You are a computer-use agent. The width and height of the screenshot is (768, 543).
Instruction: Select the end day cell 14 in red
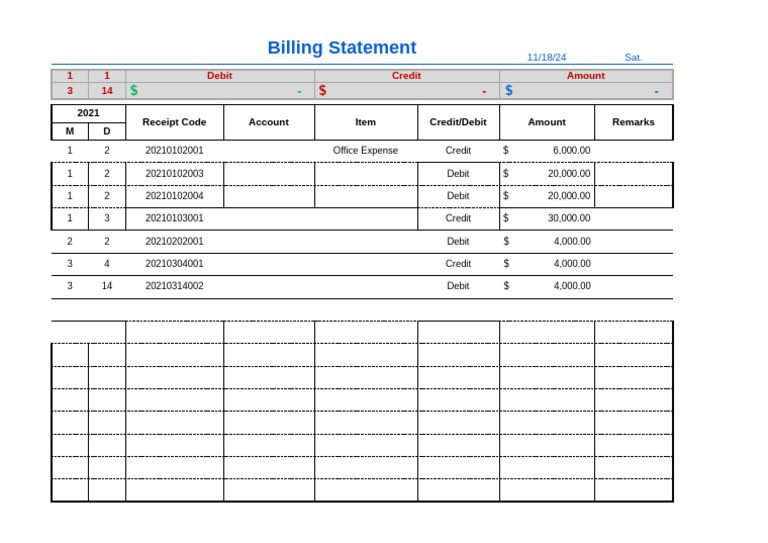point(107,91)
